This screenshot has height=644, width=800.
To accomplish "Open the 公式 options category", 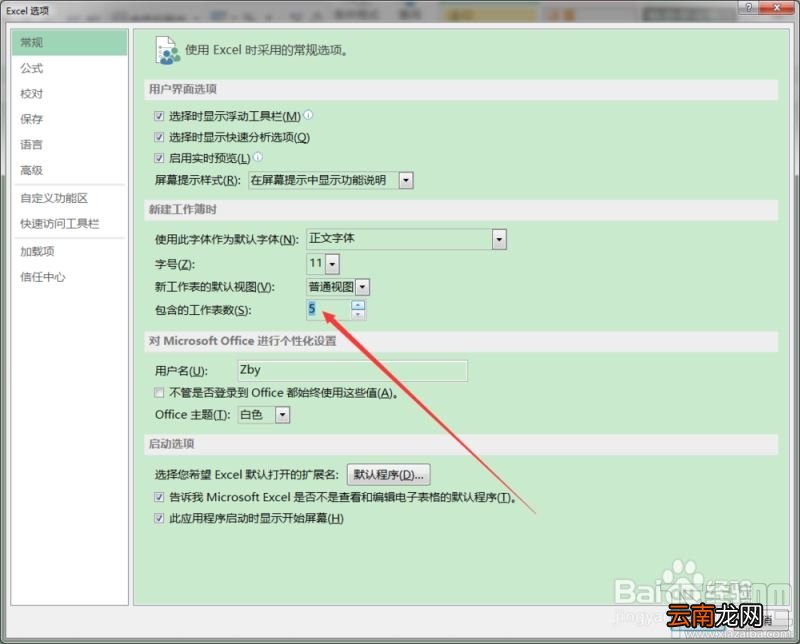I will [x=69, y=68].
